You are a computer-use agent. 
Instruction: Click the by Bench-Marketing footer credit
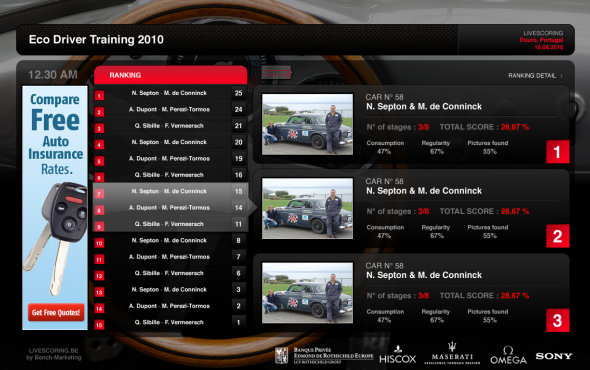click(53, 358)
